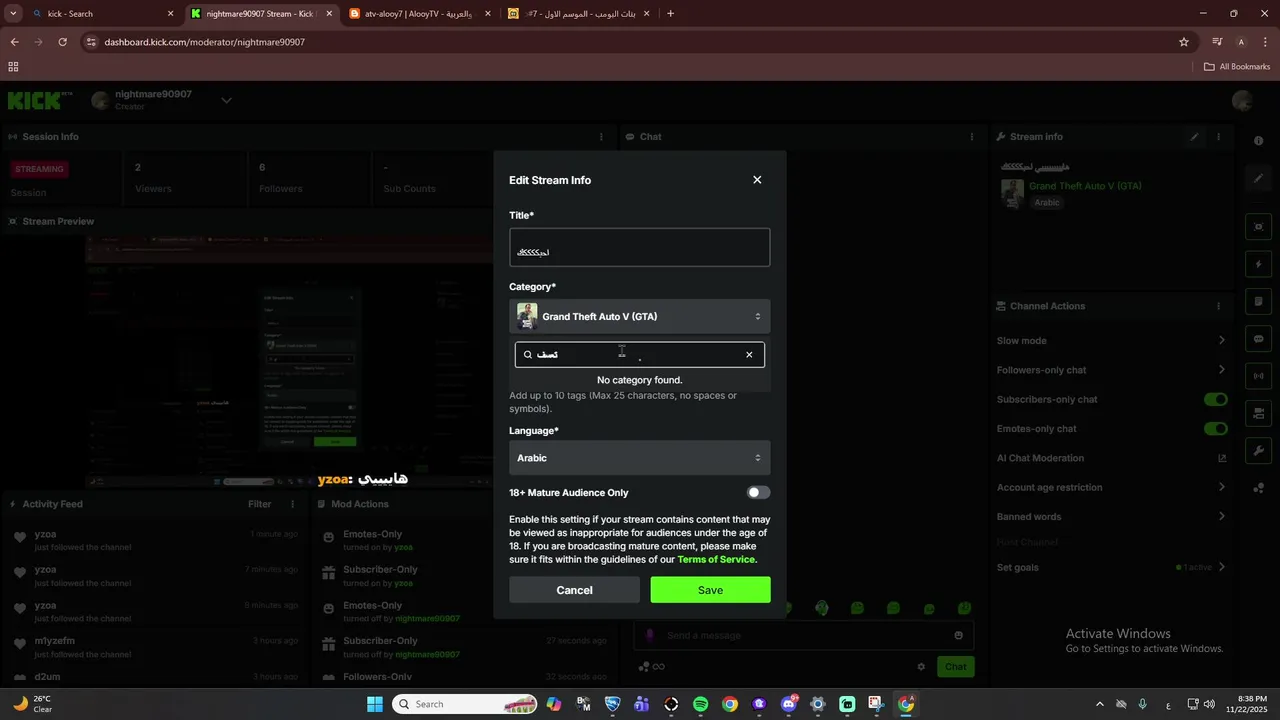1280x720 pixels.
Task: Click the chat bubble sidebar icon
Action: 1259,339
